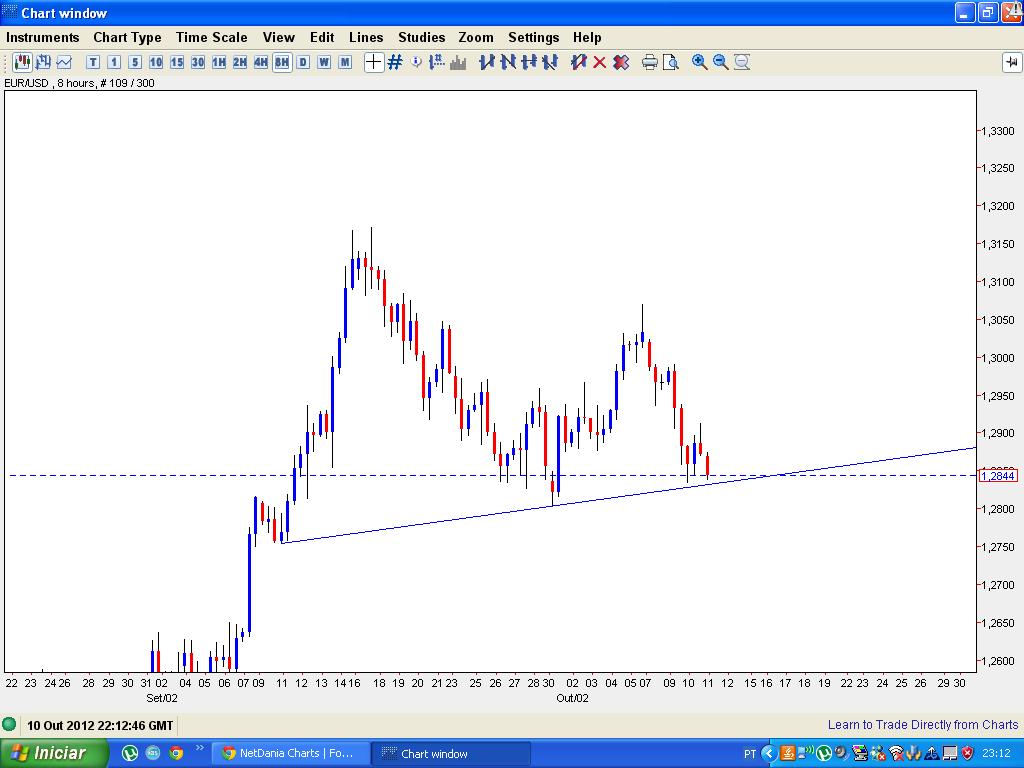The image size is (1024, 768).
Task: Reset zoom with greyed magnifier icon
Action: (x=742, y=62)
